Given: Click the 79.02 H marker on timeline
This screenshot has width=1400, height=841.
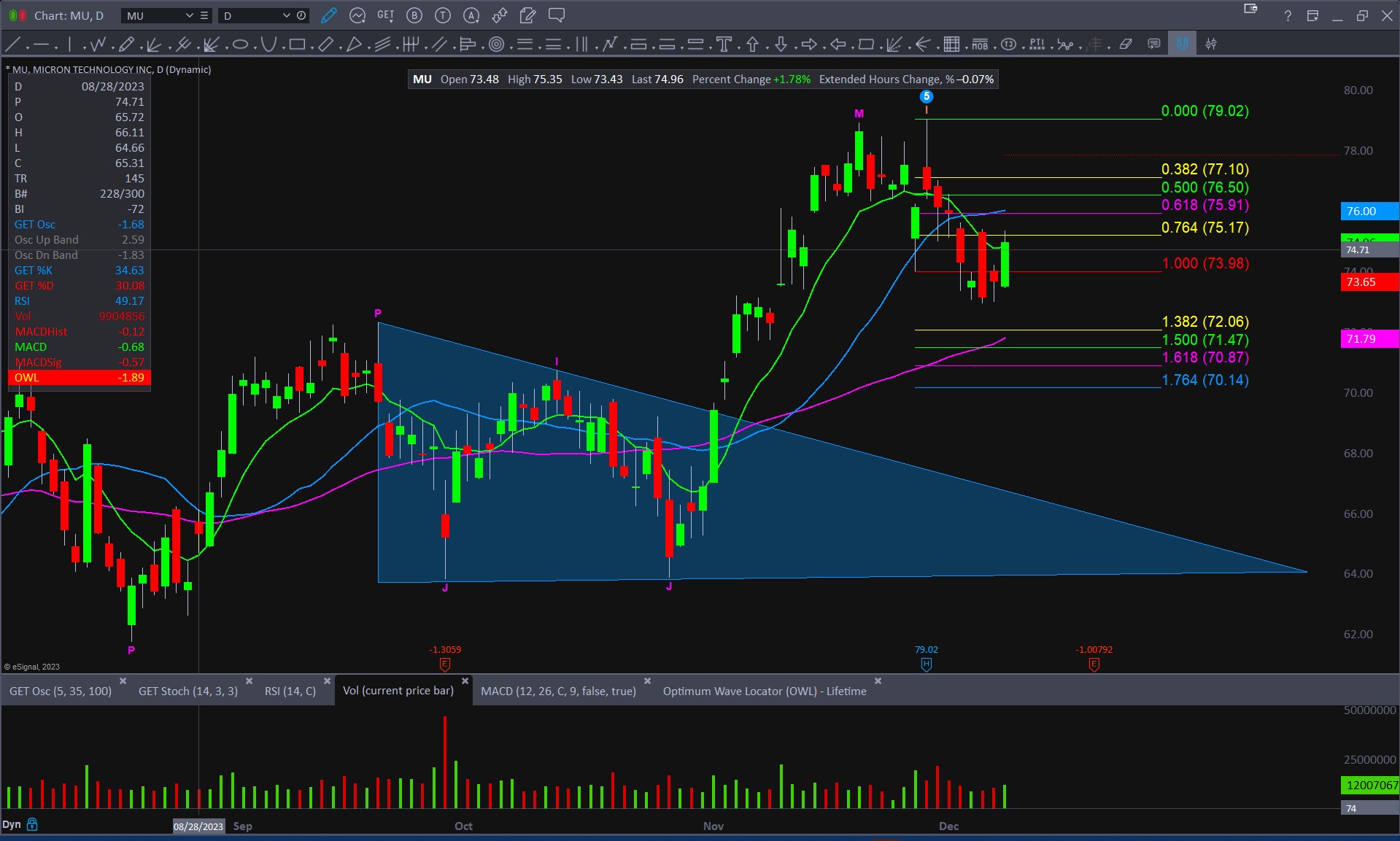Looking at the screenshot, I should tap(926, 664).
